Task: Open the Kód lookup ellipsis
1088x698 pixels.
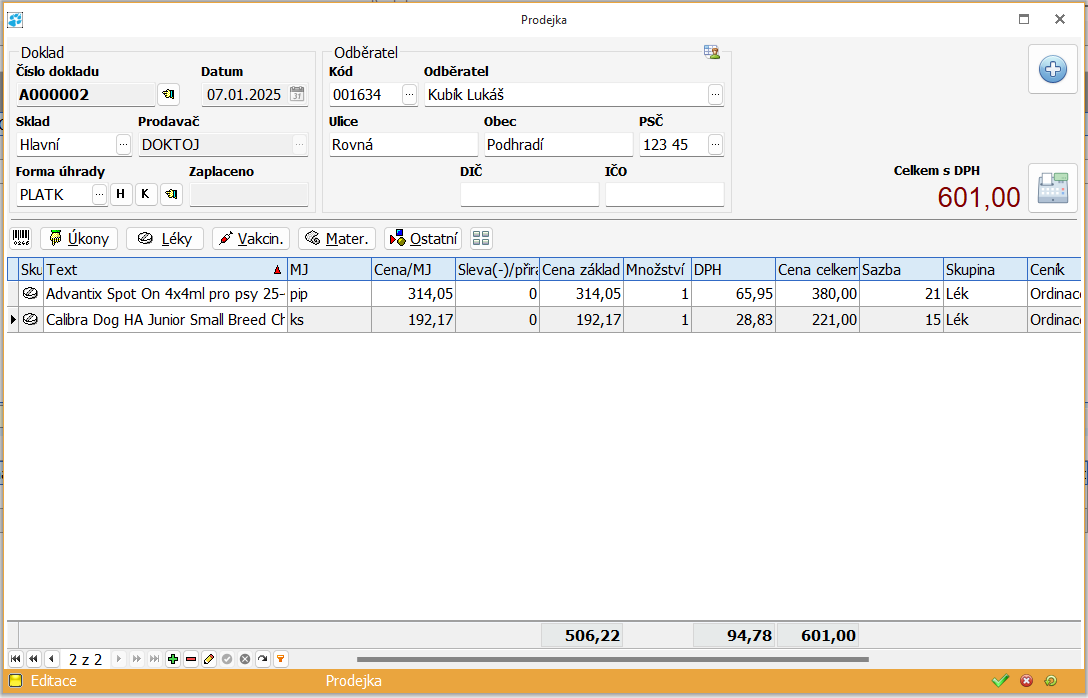Action: coord(409,94)
